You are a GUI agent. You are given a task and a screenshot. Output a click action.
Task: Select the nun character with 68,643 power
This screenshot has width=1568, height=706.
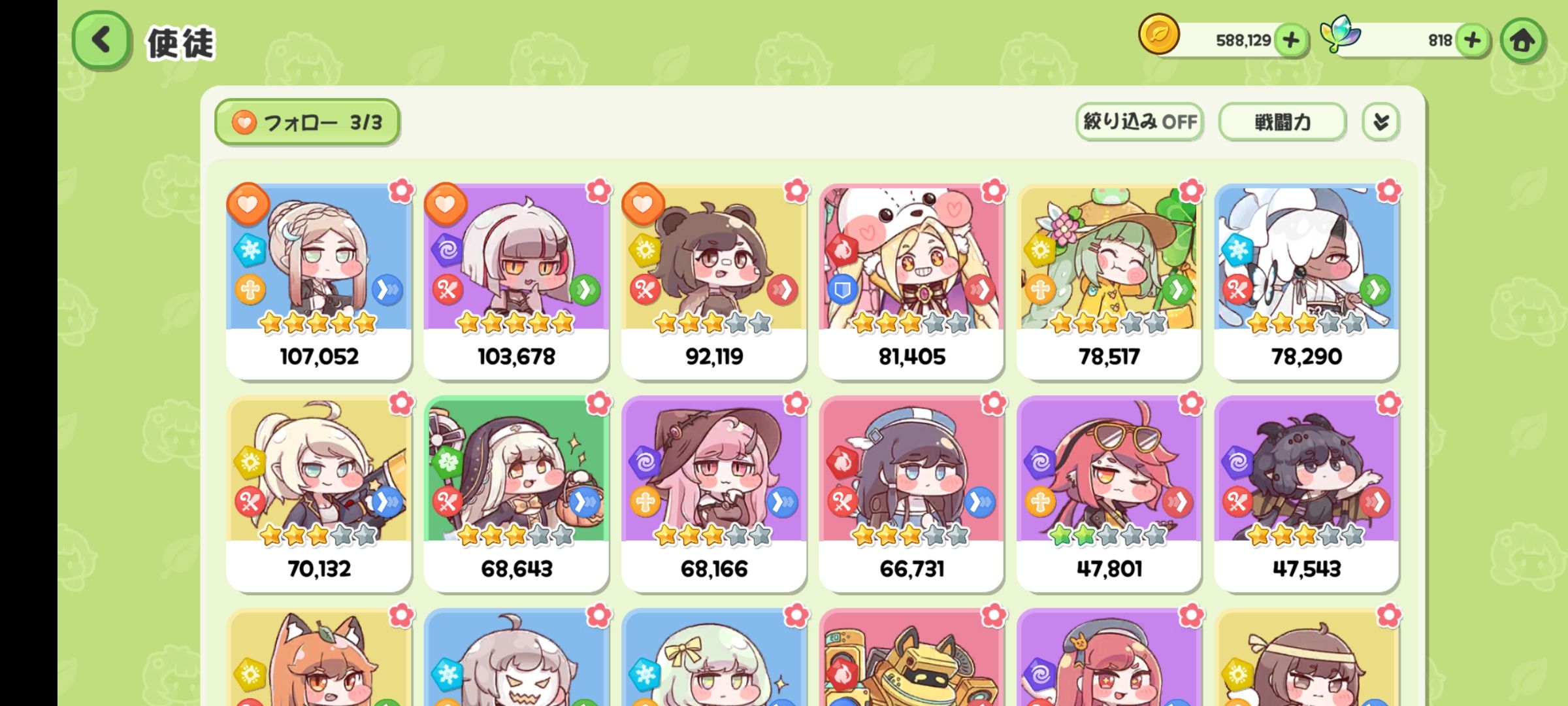click(x=516, y=495)
